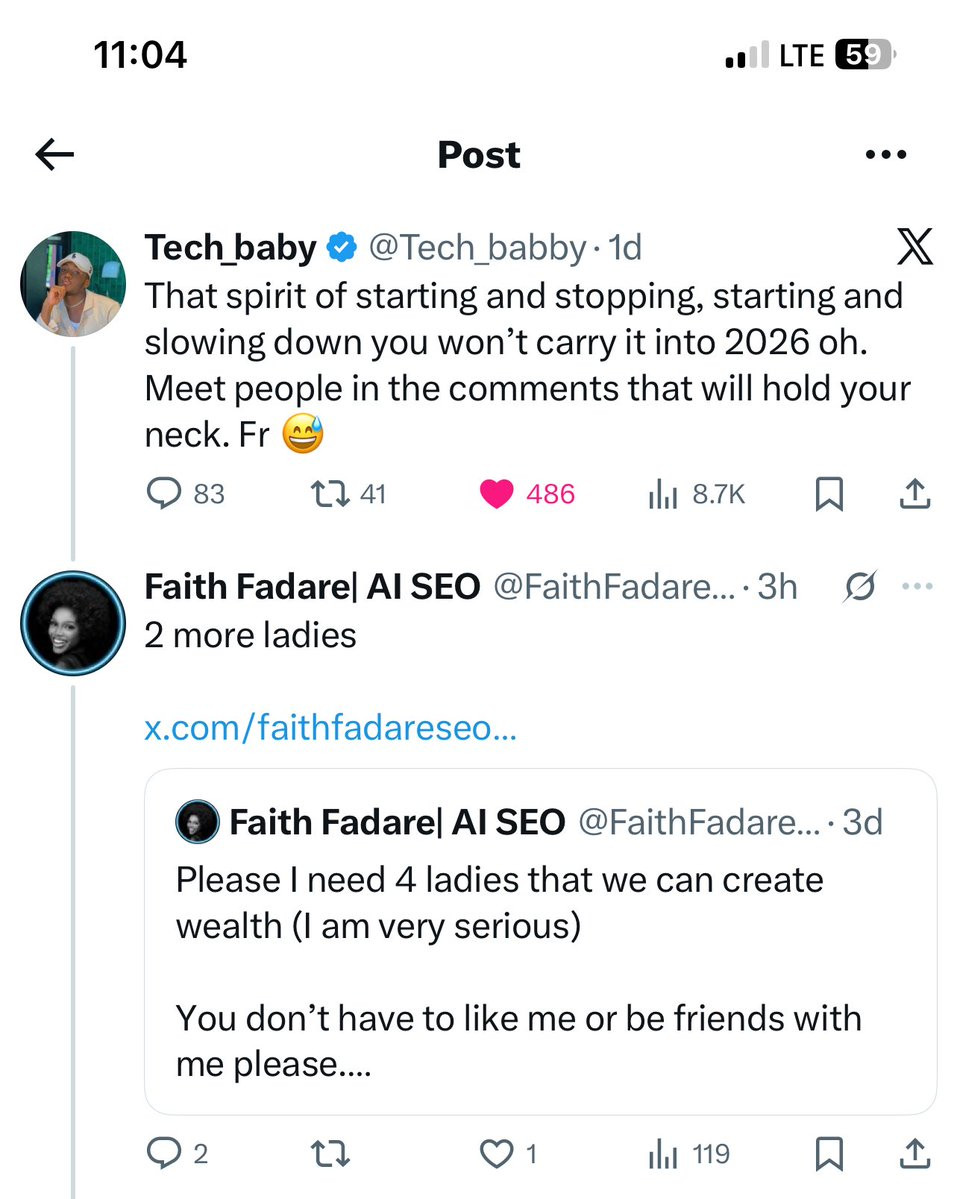Image resolution: width=957 pixels, height=1199 pixels.
Task: Reply to Faith's comment with 2 replies
Action: coord(163,1154)
